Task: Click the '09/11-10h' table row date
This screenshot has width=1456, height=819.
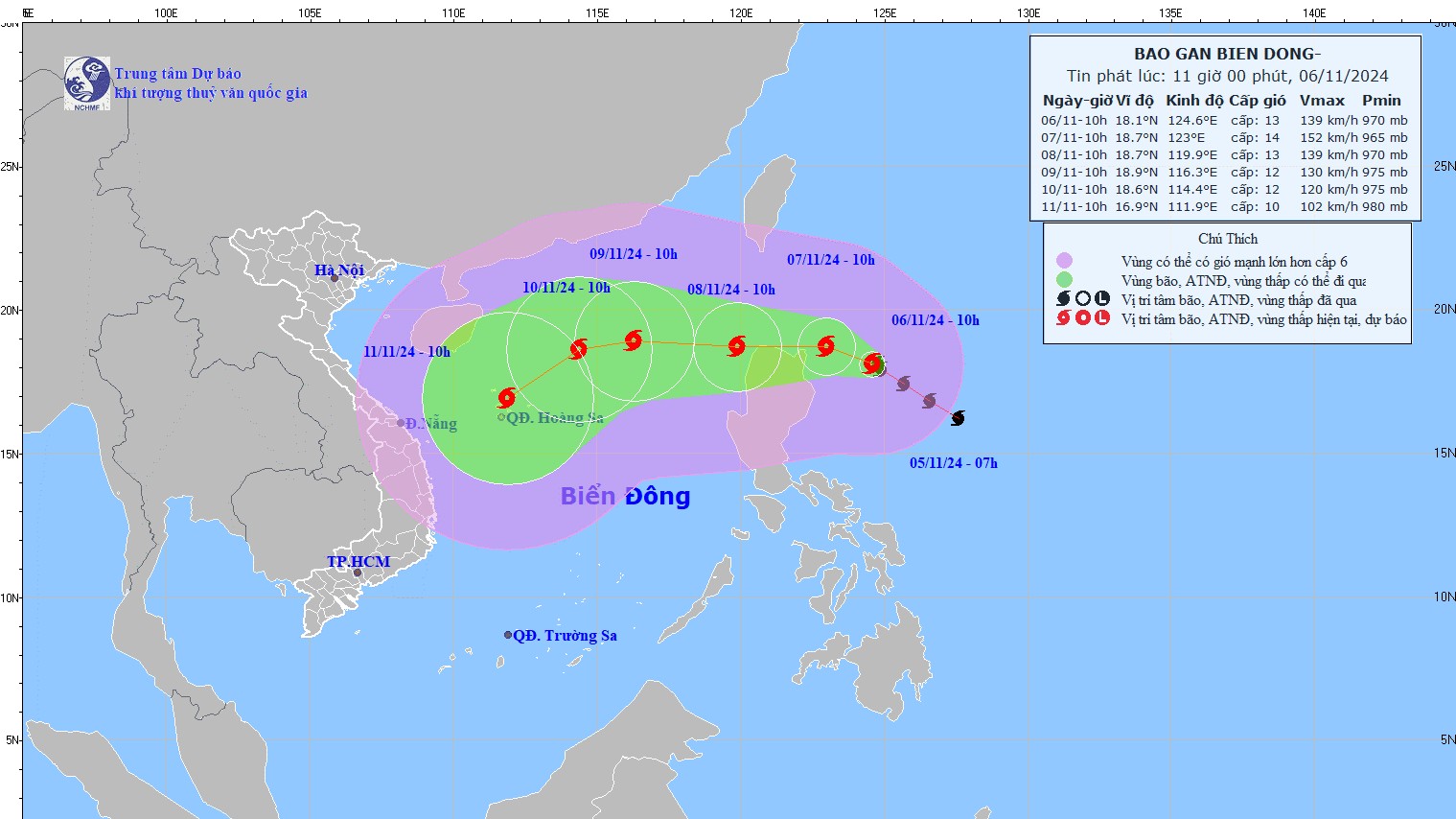Action: 1074,173
